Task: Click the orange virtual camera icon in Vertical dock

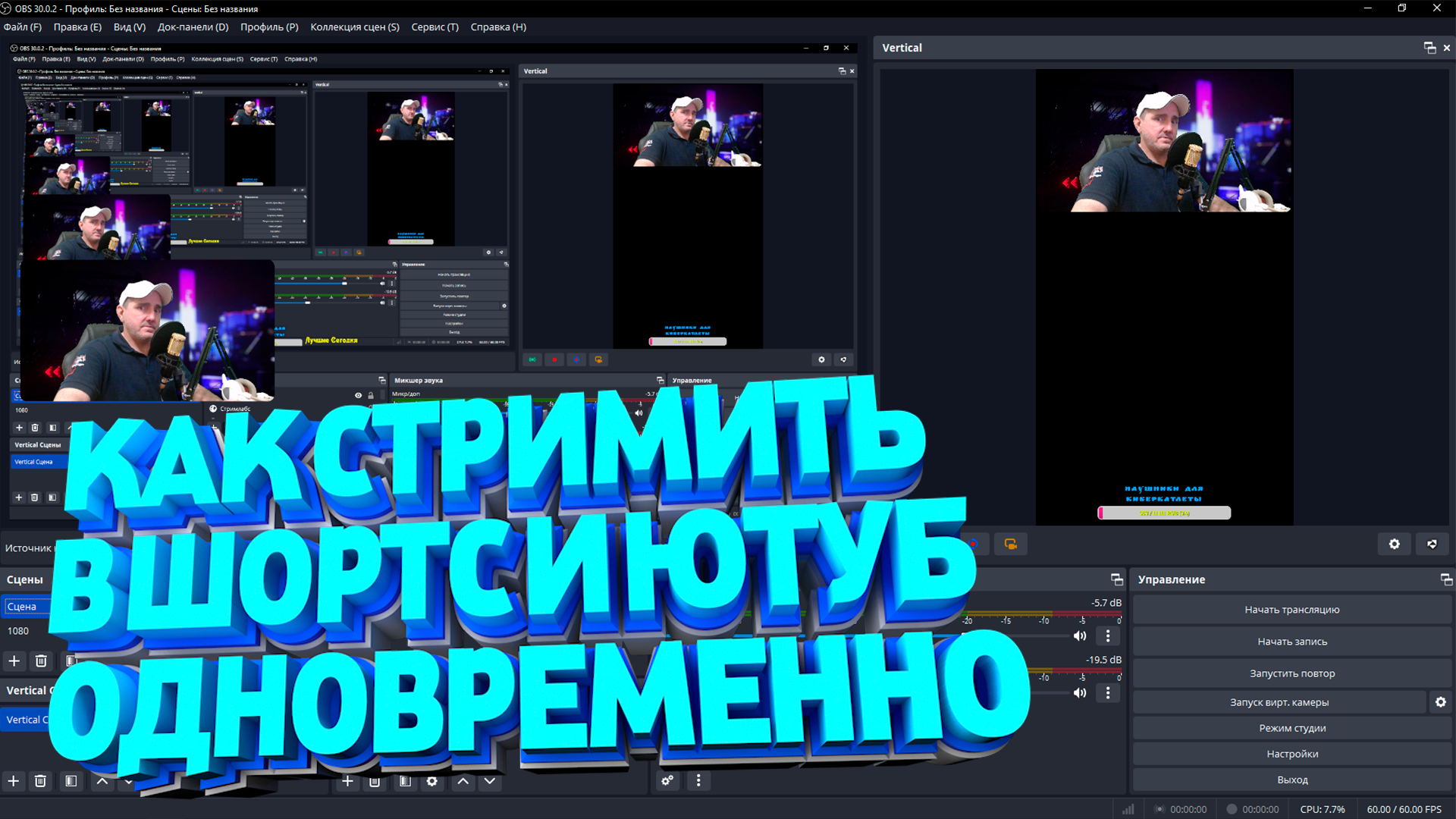Action: click(x=1010, y=544)
